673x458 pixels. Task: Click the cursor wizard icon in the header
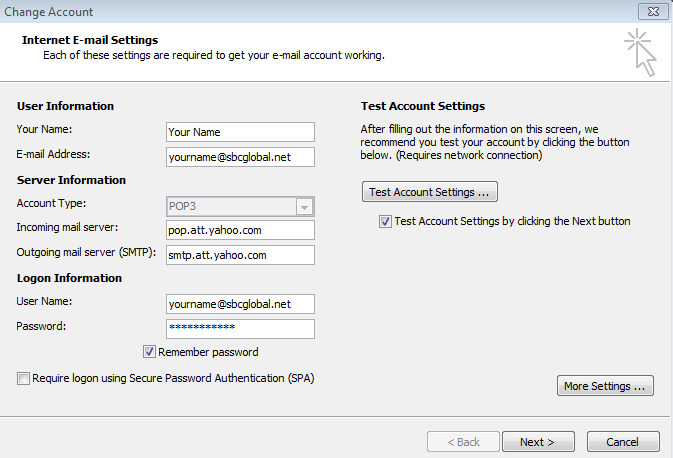[x=640, y=52]
